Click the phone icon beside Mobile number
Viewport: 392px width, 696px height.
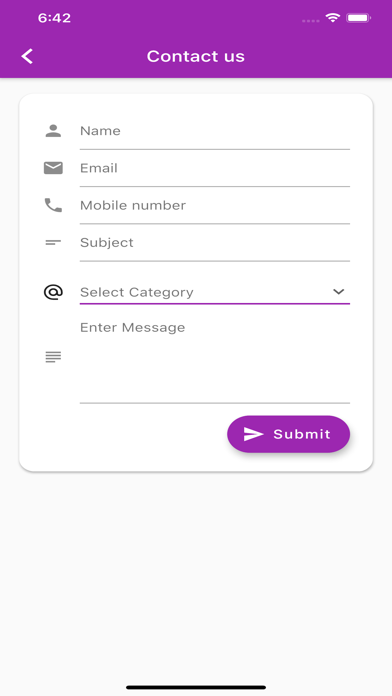point(53,205)
